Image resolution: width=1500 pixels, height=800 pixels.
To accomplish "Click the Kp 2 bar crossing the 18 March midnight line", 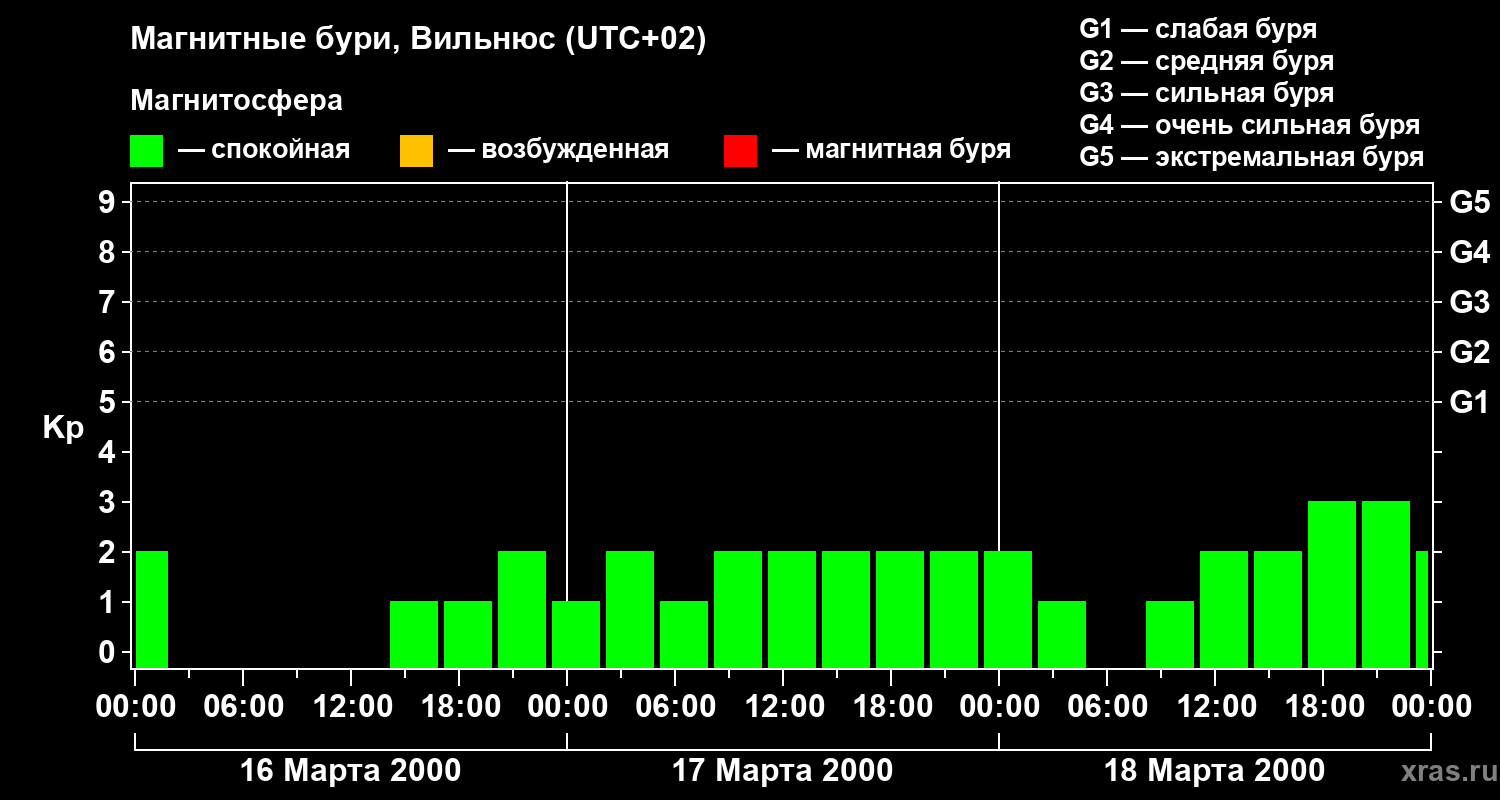I will 1008,609.
